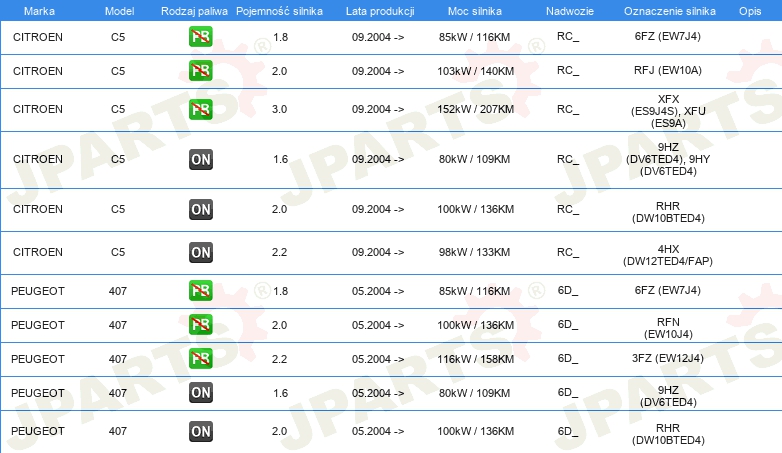Click engine code 6FZ (EW7J4) in the Citroen row
Image resolution: width=782 pixels, height=453 pixels.
pyautogui.click(x=668, y=36)
